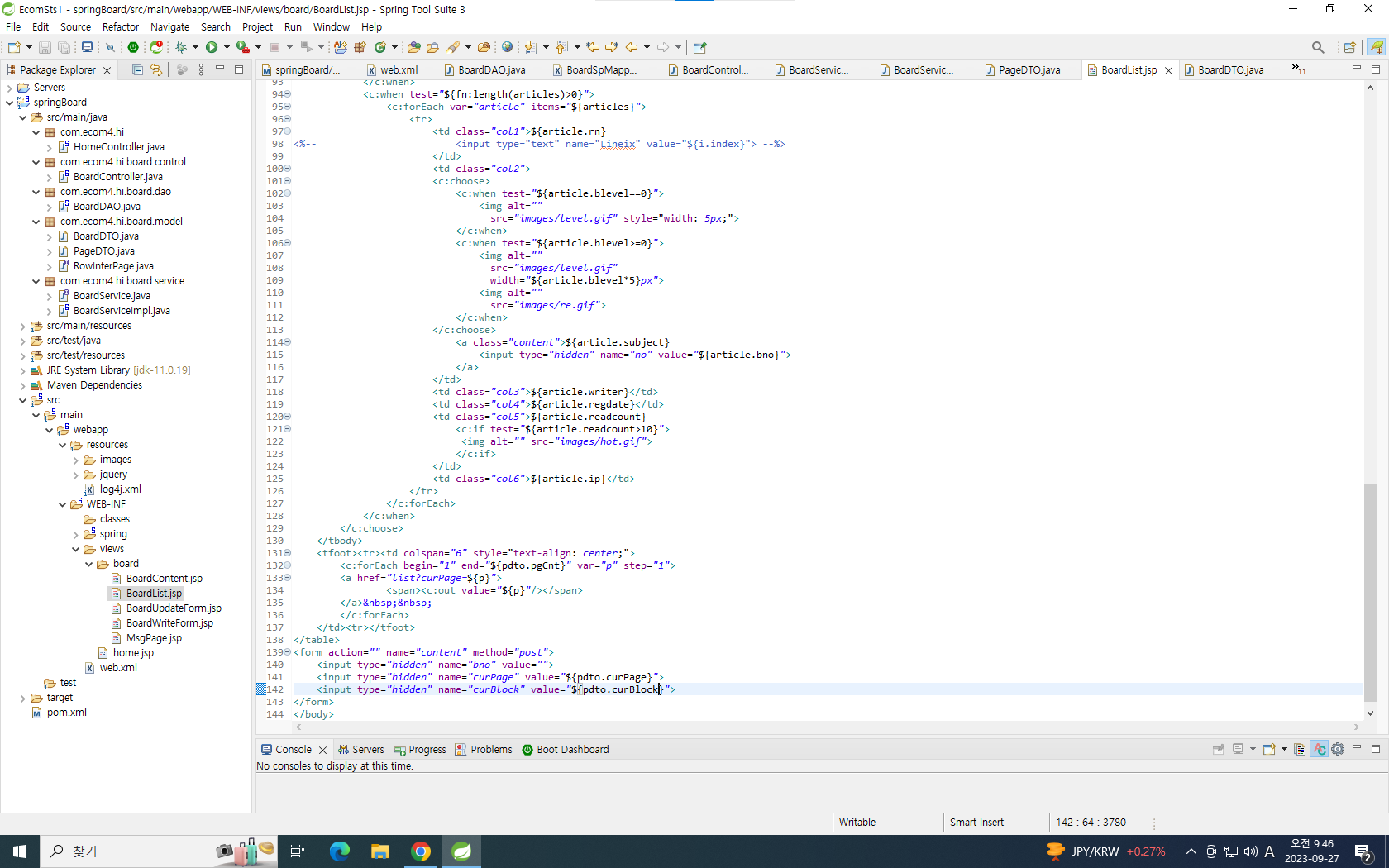The width and height of the screenshot is (1389, 868).
Task: Click the New Java Class green icon
Action: [x=380, y=47]
